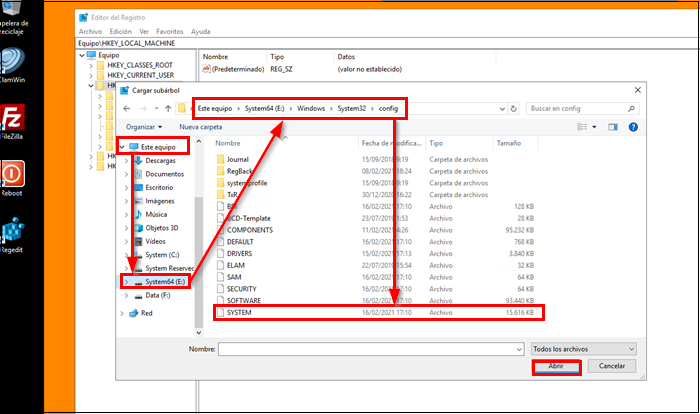This screenshot has width=700, height=414.
Task: Click Windows in breadcrumb path
Action: (x=311, y=109)
